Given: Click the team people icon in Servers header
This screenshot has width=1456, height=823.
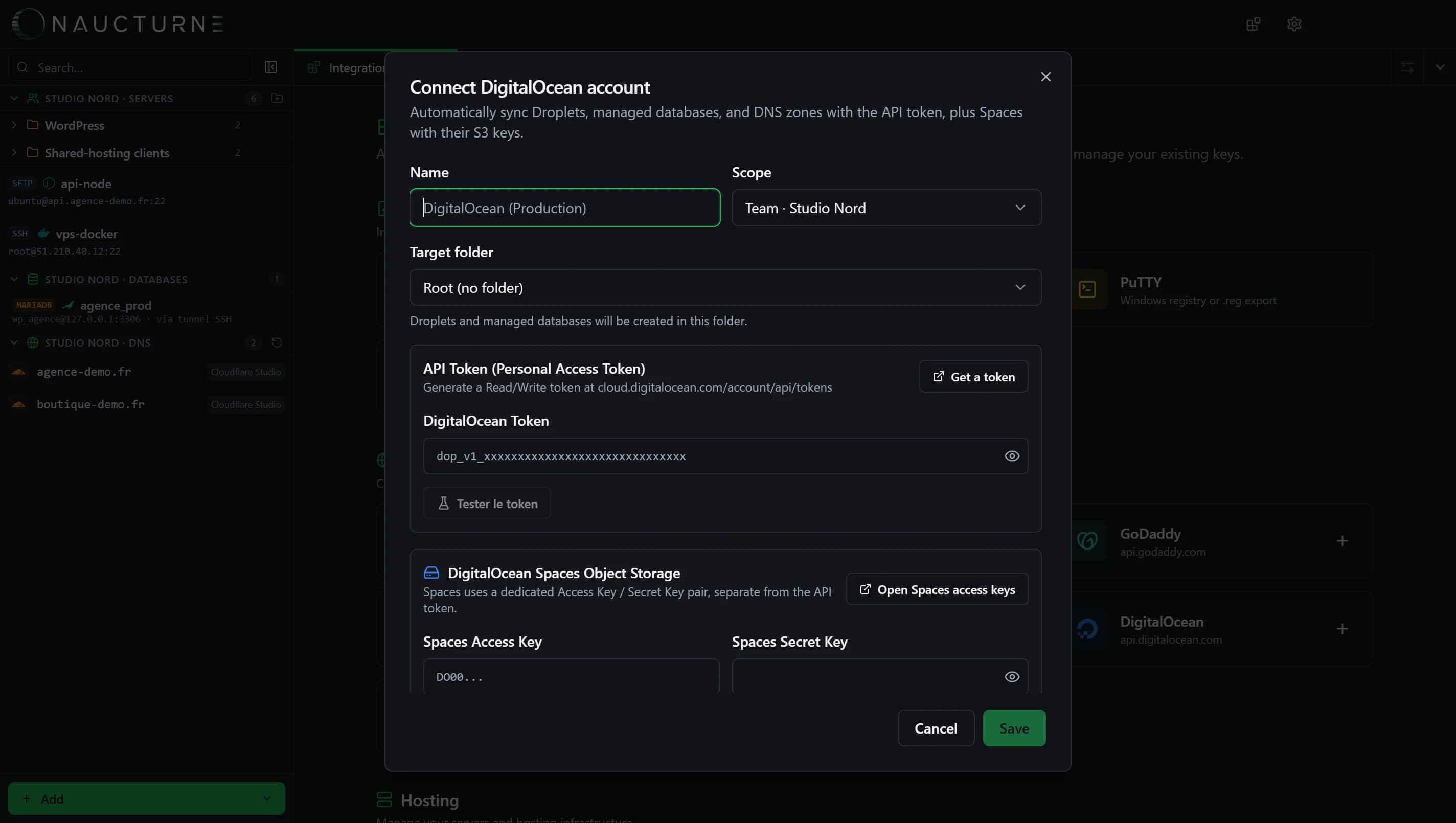Looking at the screenshot, I should click(33, 98).
